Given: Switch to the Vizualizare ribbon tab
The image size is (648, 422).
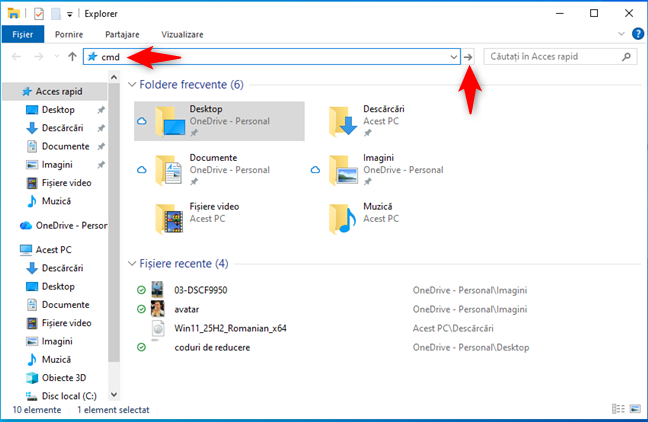Looking at the screenshot, I should (182, 34).
